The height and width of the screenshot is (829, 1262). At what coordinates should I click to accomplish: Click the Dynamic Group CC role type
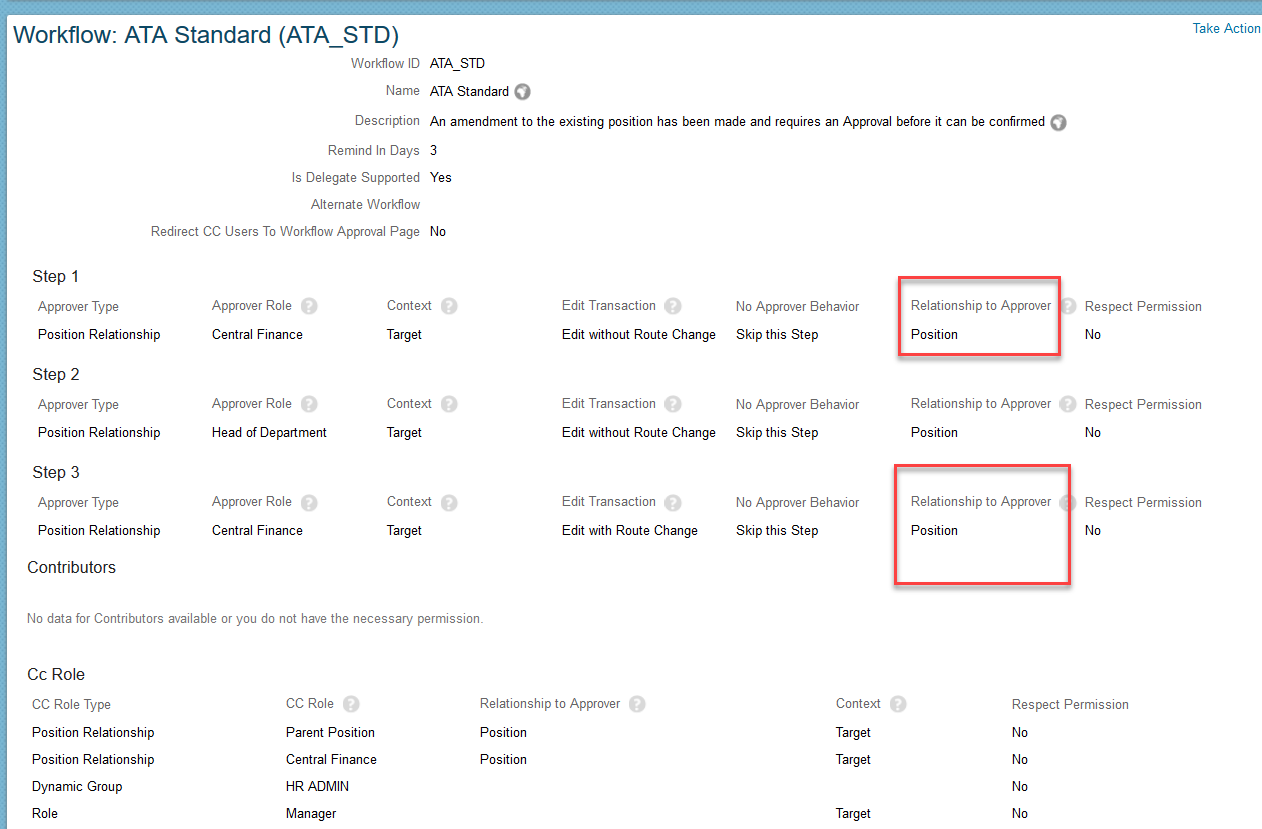77,787
